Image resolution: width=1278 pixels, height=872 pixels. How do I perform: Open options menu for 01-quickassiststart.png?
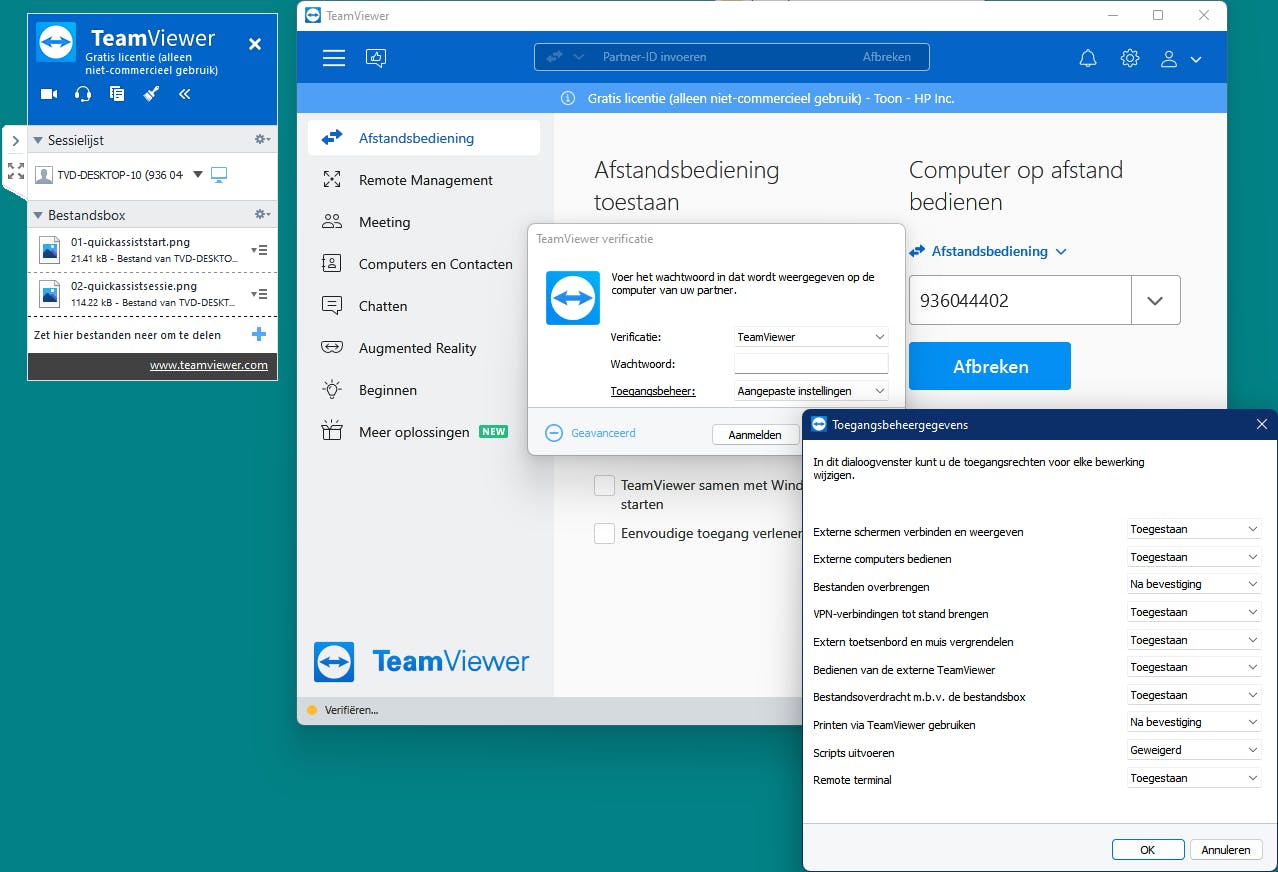(x=259, y=250)
